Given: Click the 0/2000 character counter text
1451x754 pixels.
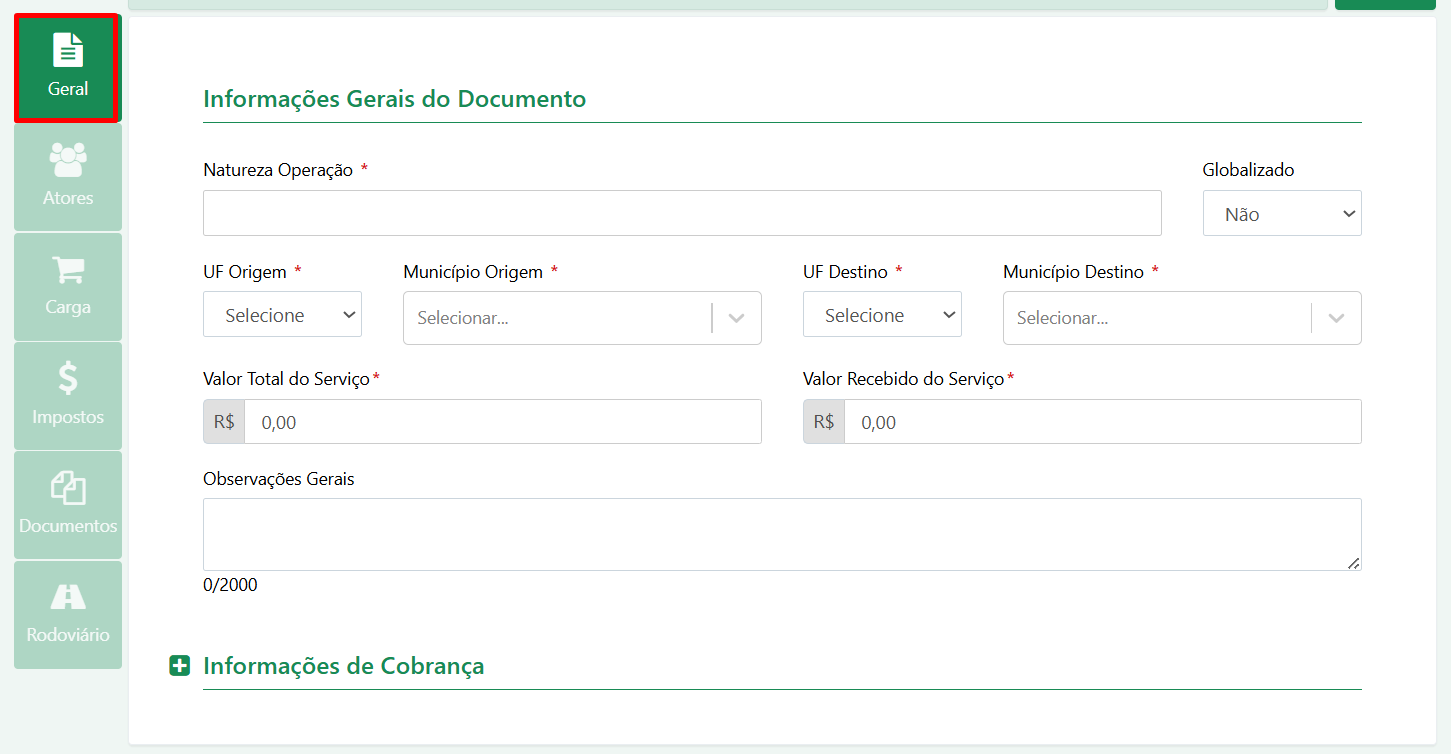Looking at the screenshot, I should click(230, 585).
